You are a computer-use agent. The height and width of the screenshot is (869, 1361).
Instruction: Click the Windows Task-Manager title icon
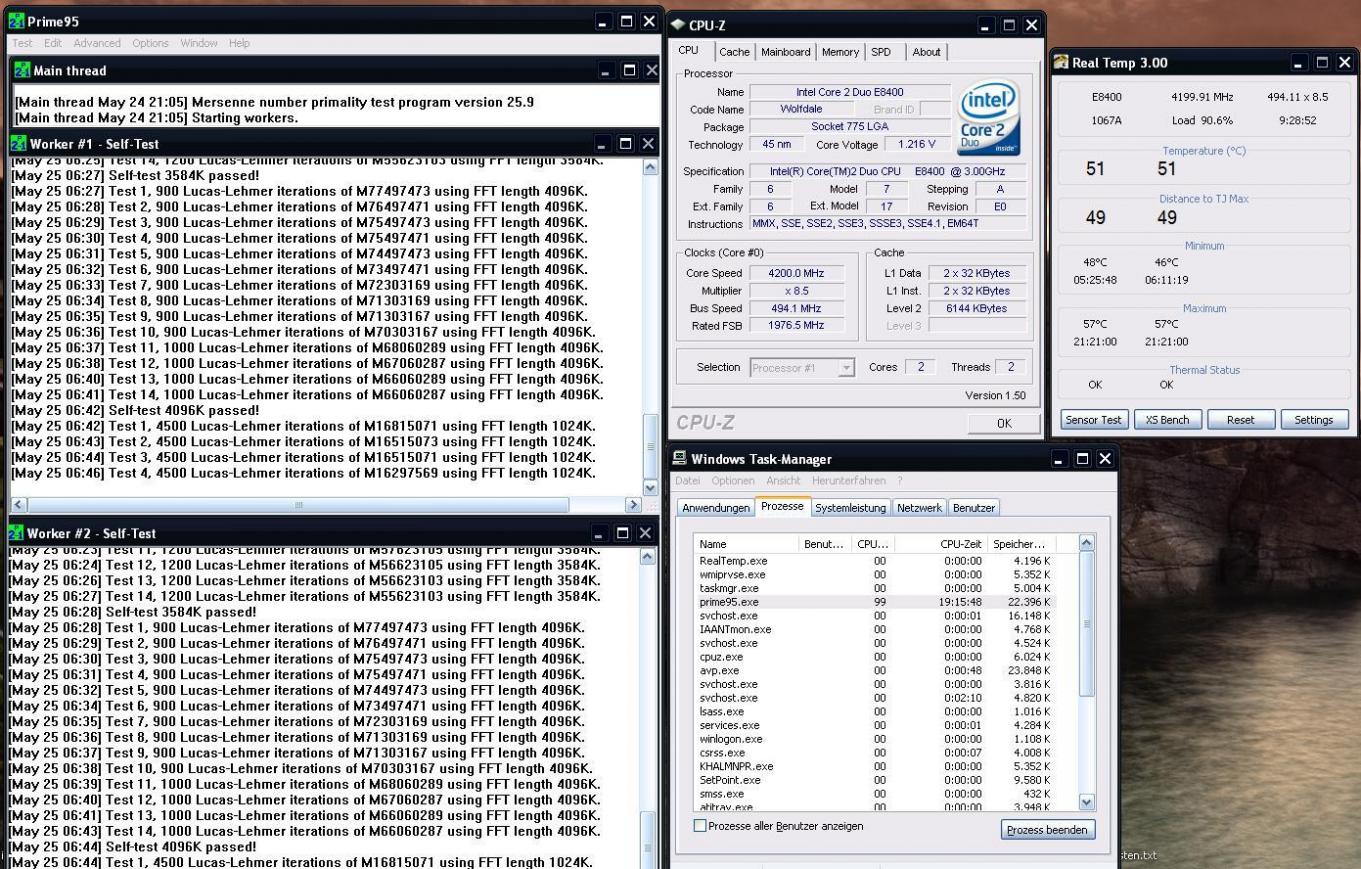[680, 459]
